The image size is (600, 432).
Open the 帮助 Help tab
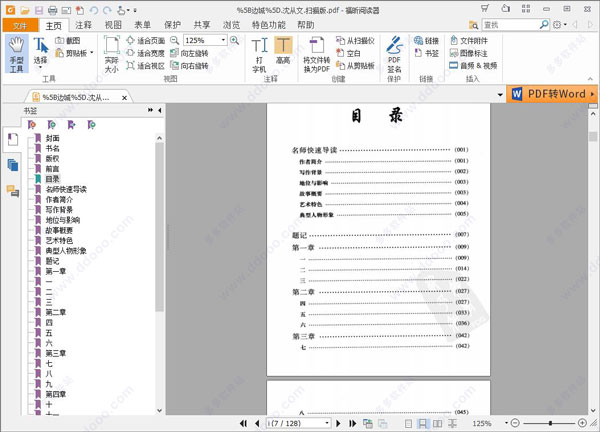(x=306, y=25)
